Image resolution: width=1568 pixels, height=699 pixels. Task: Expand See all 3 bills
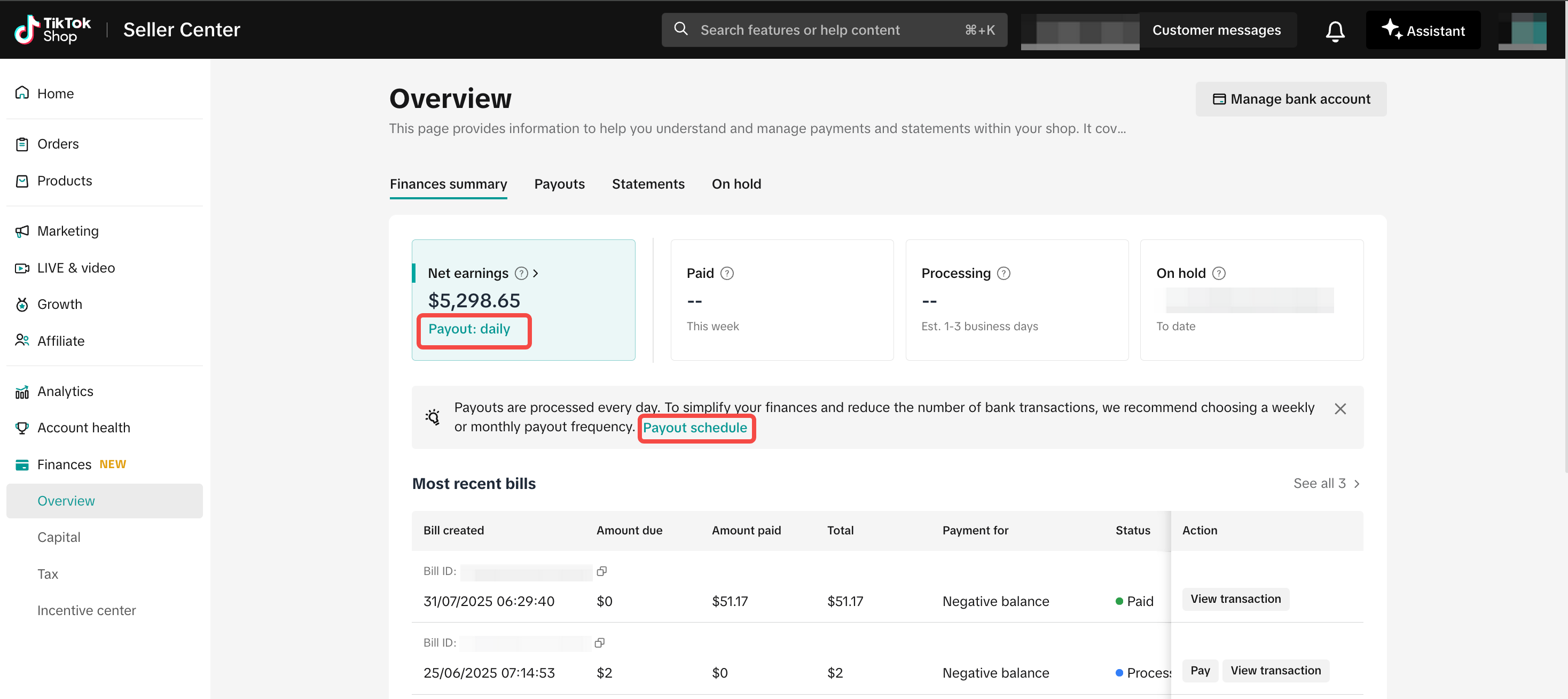tap(1326, 484)
